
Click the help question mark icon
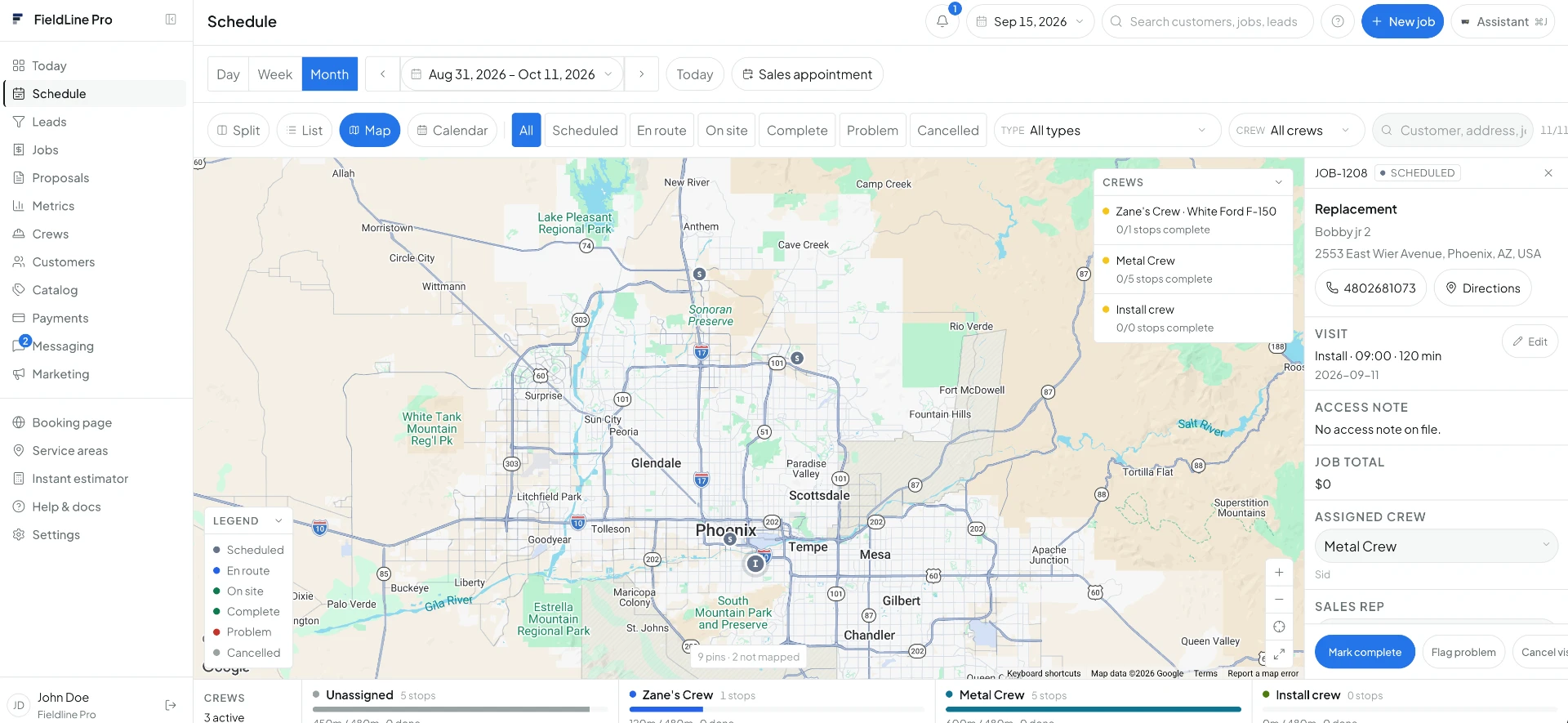click(1338, 21)
